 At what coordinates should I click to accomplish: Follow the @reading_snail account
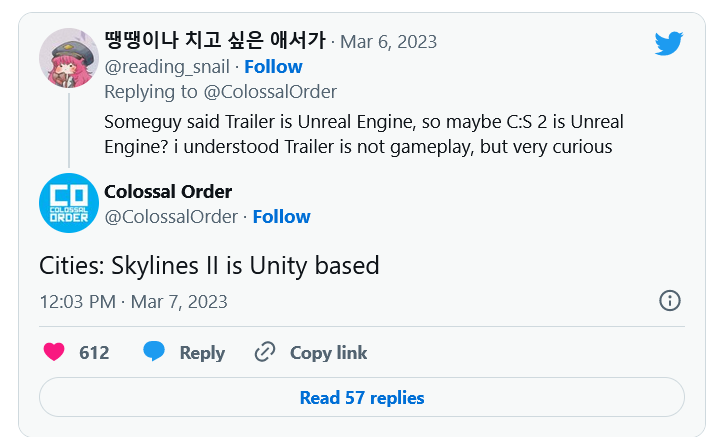[x=273, y=66]
